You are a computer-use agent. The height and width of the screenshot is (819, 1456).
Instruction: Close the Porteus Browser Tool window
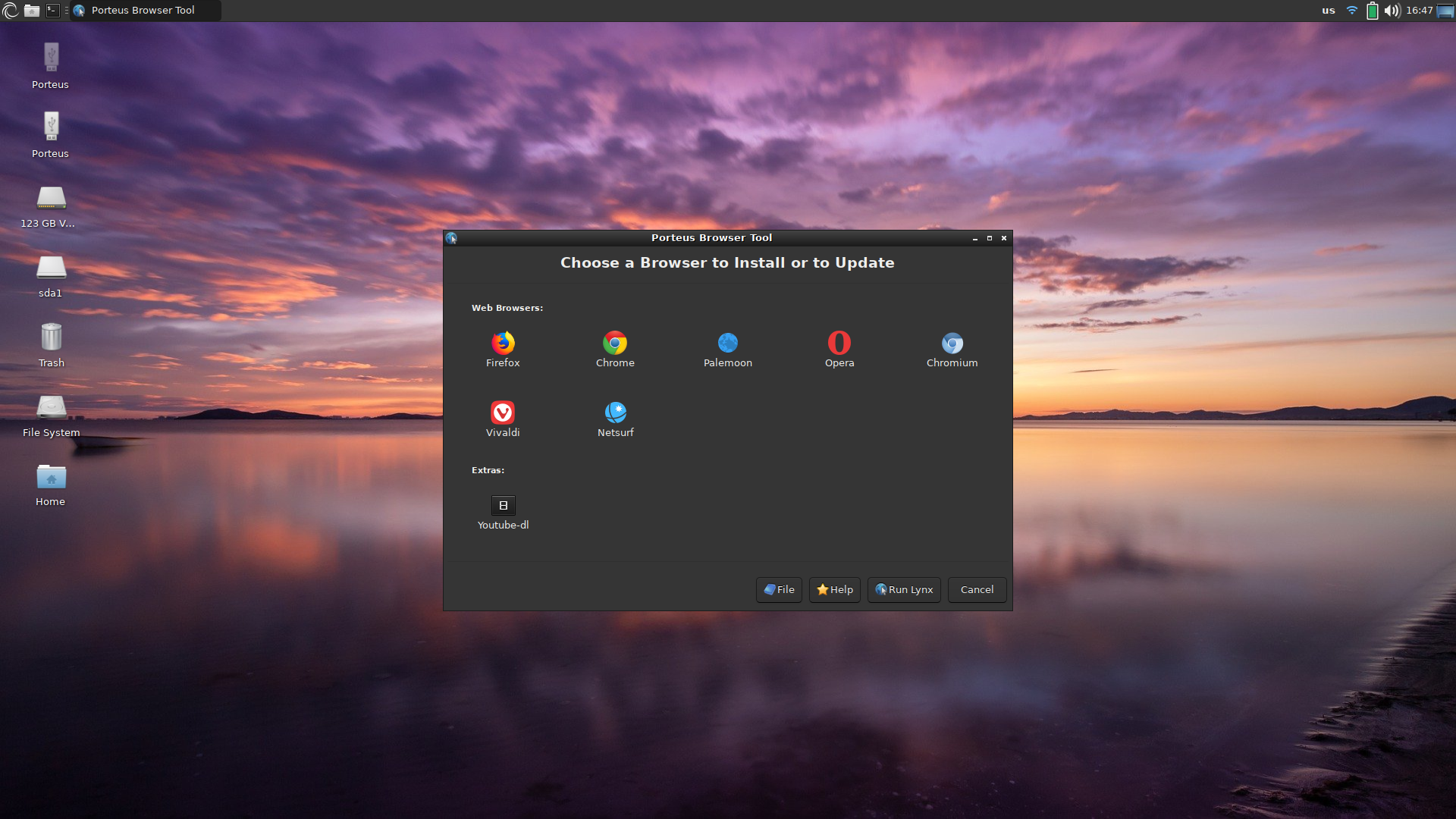coord(1004,238)
